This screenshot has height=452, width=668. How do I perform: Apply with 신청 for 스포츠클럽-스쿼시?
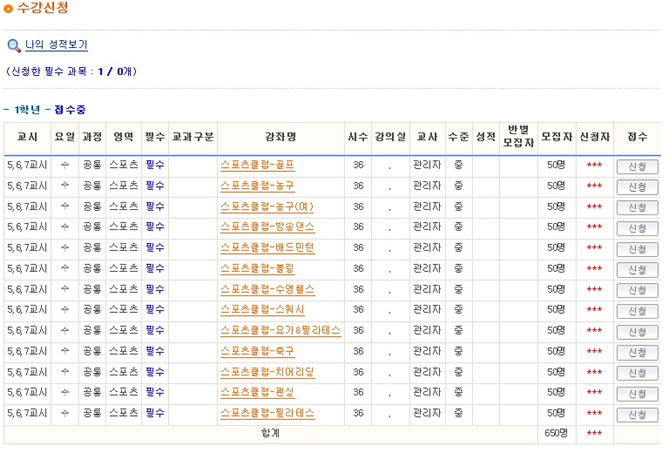(636, 311)
